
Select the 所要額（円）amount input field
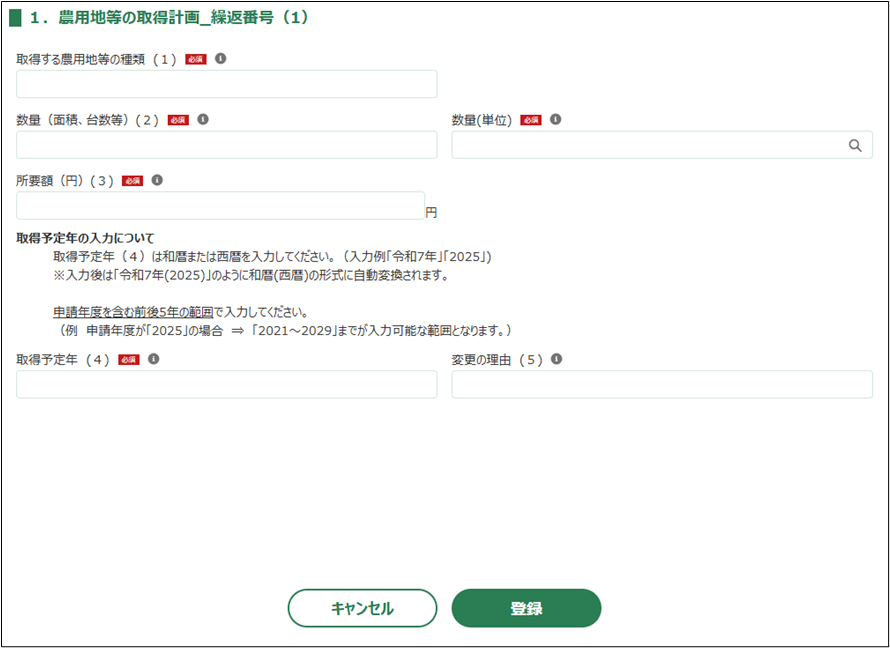[x=220, y=205]
